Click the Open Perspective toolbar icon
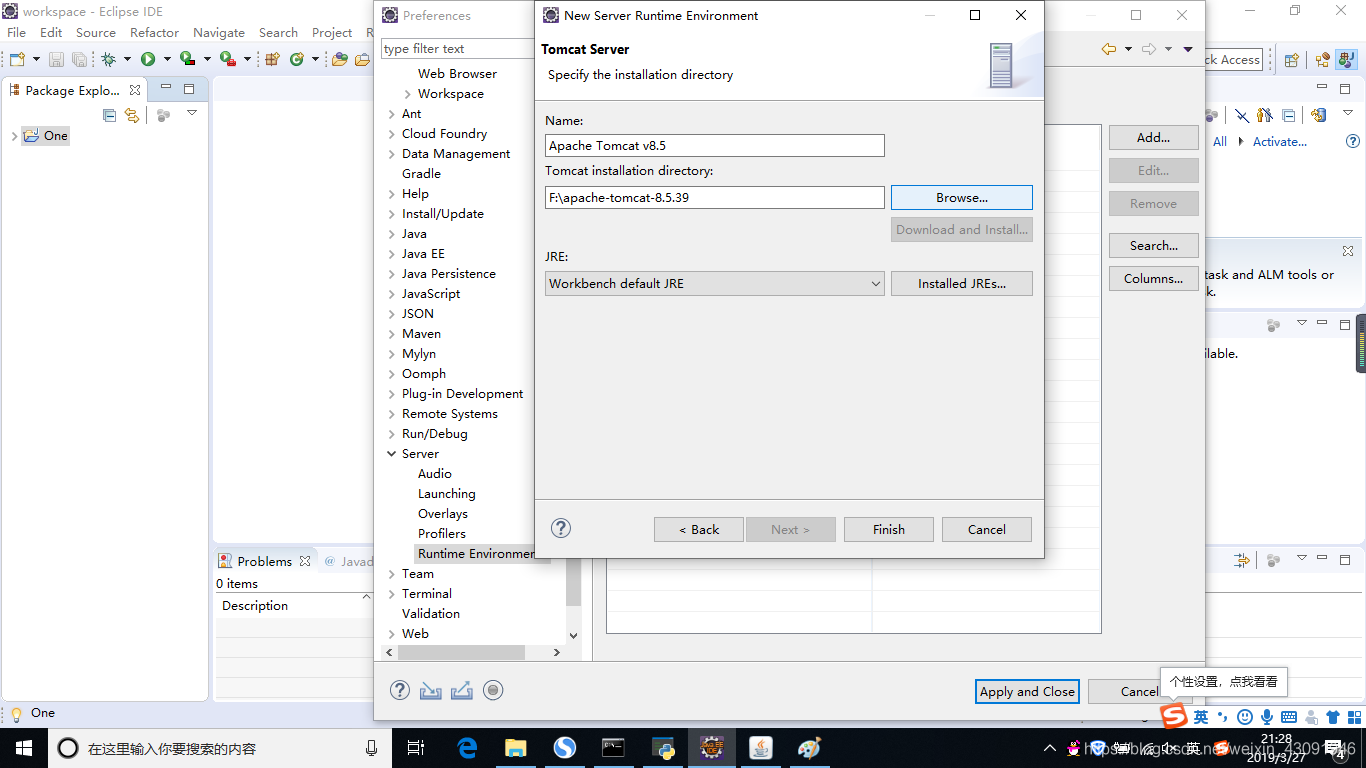 tap(1291, 59)
